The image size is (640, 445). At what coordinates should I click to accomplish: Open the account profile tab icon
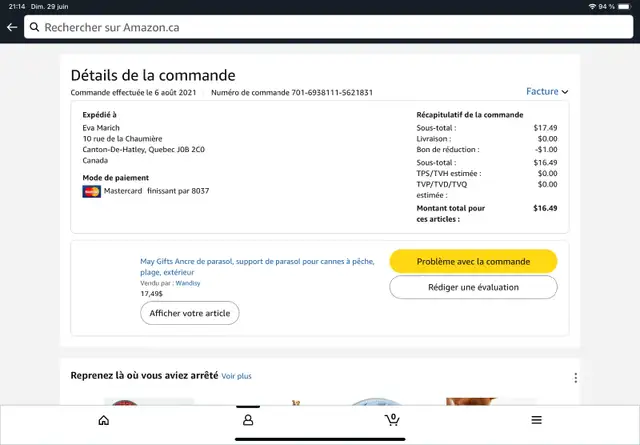248,420
